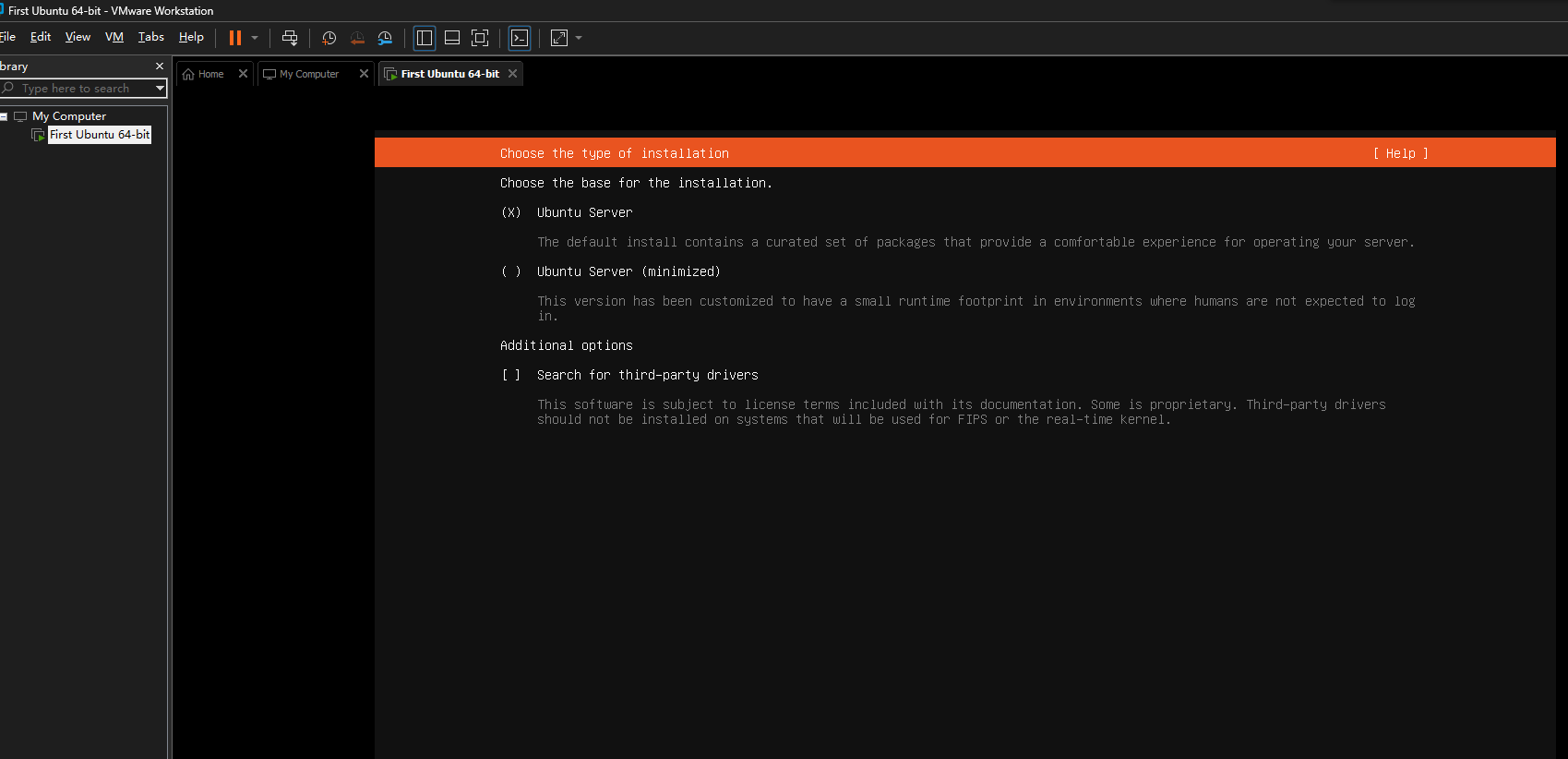This screenshot has height=759, width=1568.
Task: Open the snapshot manager
Action: coord(385,38)
